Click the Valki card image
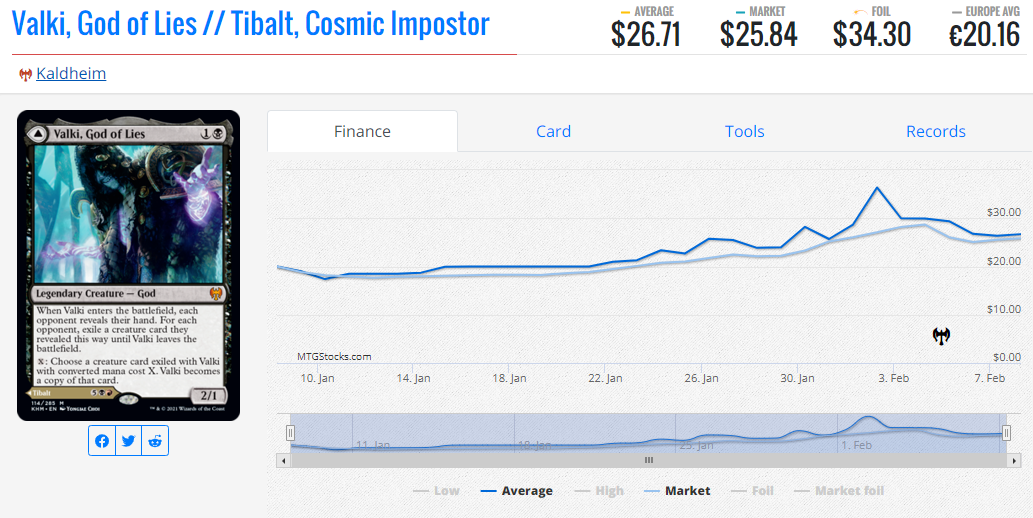 pos(128,265)
